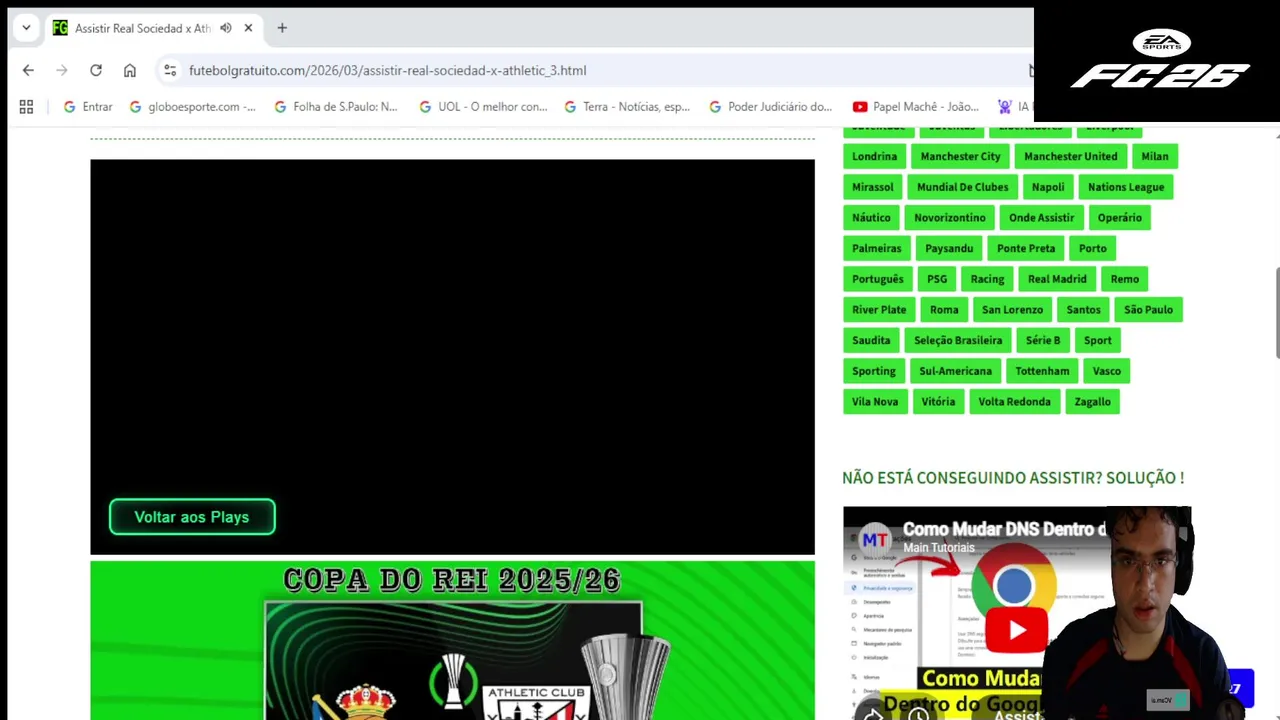Viewport: 1280px width, 720px height.
Task: Select the Racing tag
Action: tap(987, 279)
